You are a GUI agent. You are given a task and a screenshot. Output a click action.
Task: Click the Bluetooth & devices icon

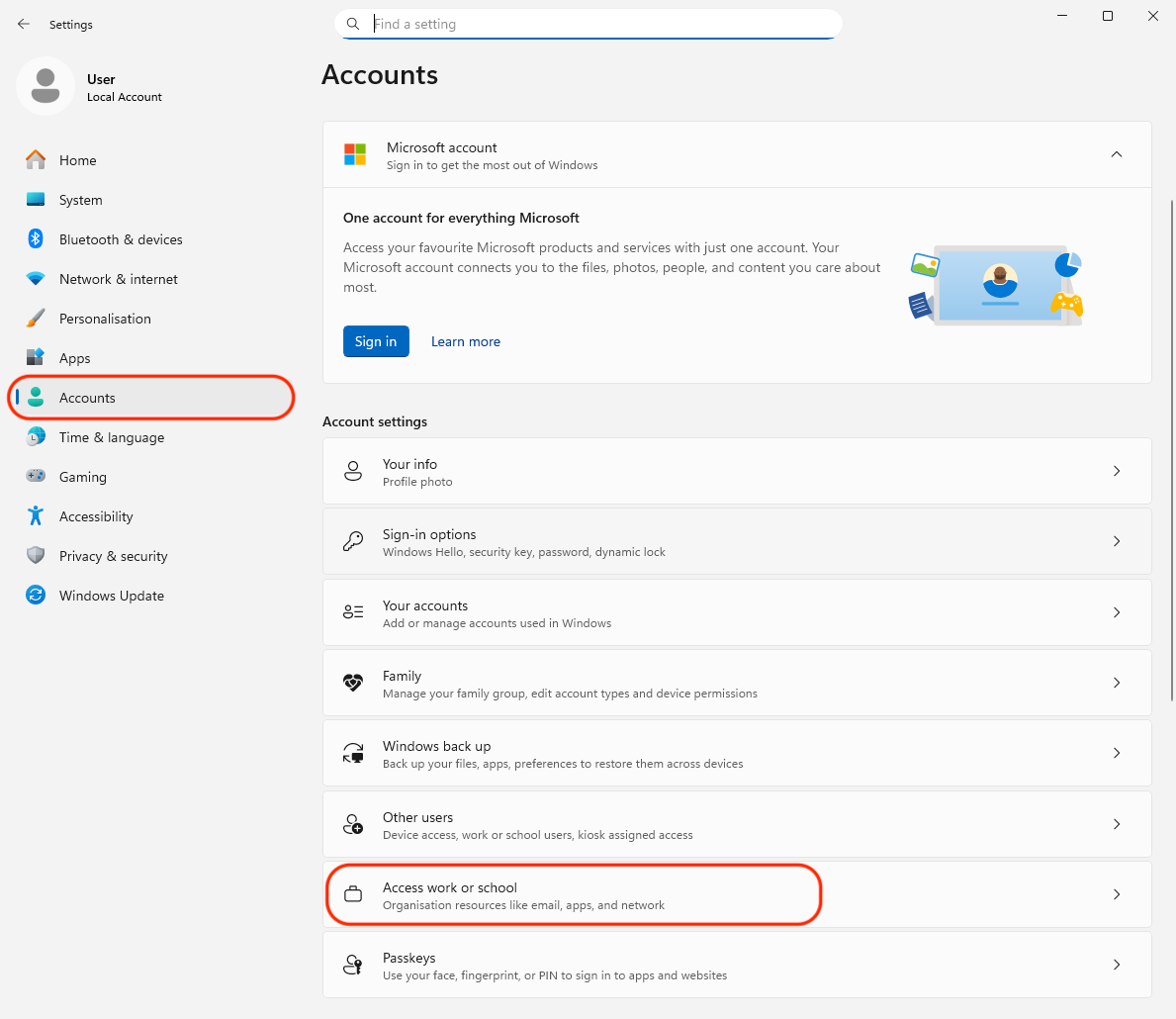[36, 239]
